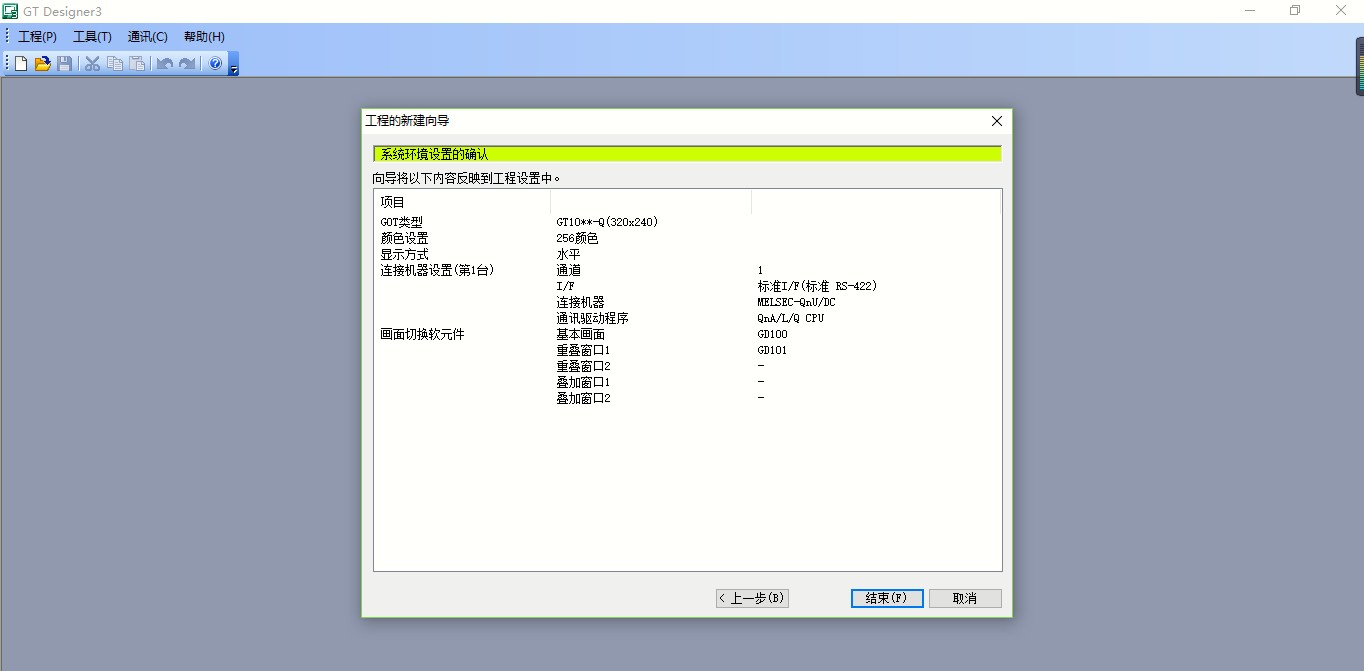Image resolution: width=1364 pixels, height=671 pixels.
Task: Click the 上一步(B) button
Action: pos(751,598)
